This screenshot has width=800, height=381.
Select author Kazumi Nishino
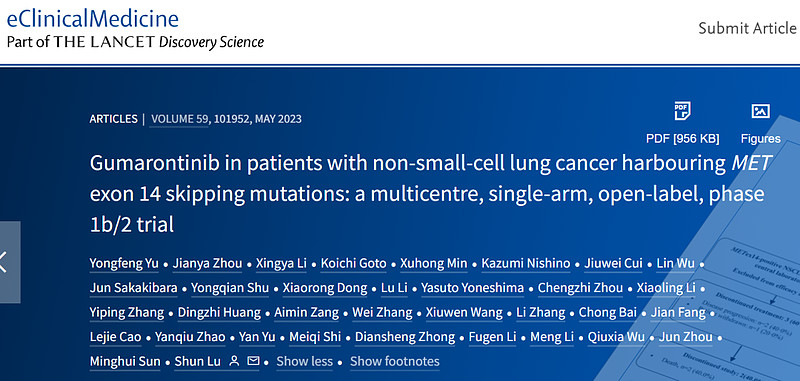526,264
